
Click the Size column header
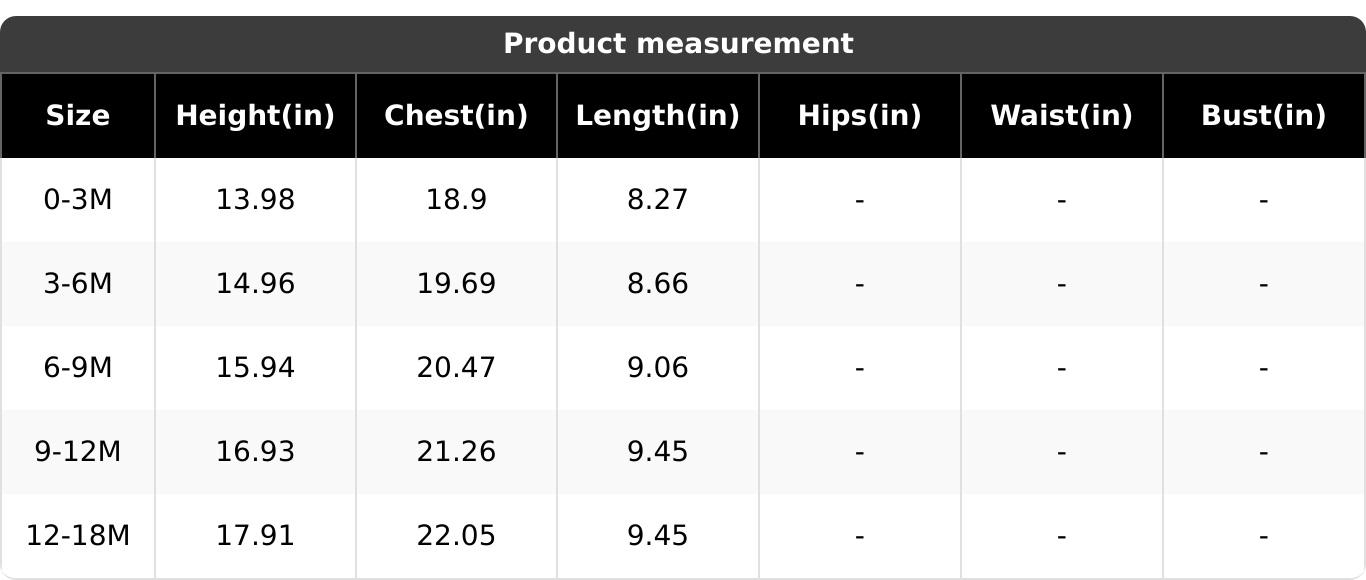coord(78,116)
